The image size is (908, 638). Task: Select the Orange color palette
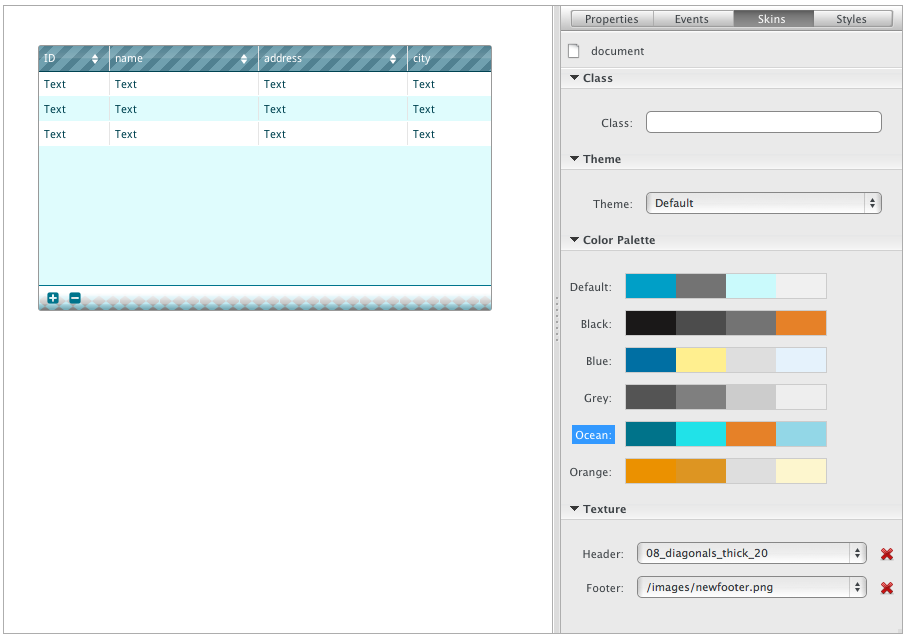click(725, 471)
